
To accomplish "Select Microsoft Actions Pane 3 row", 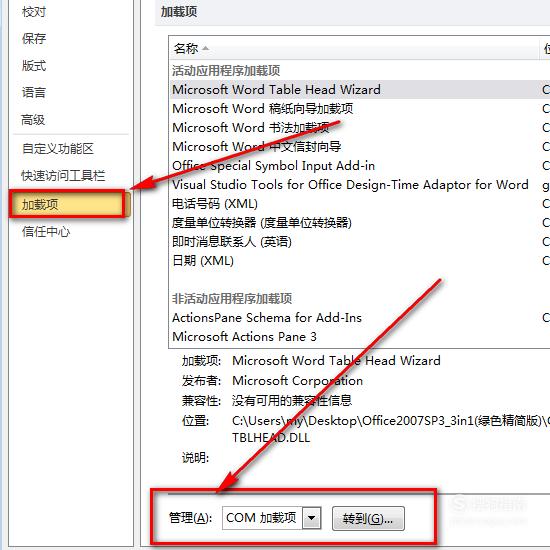I will (x=360, y=337).
